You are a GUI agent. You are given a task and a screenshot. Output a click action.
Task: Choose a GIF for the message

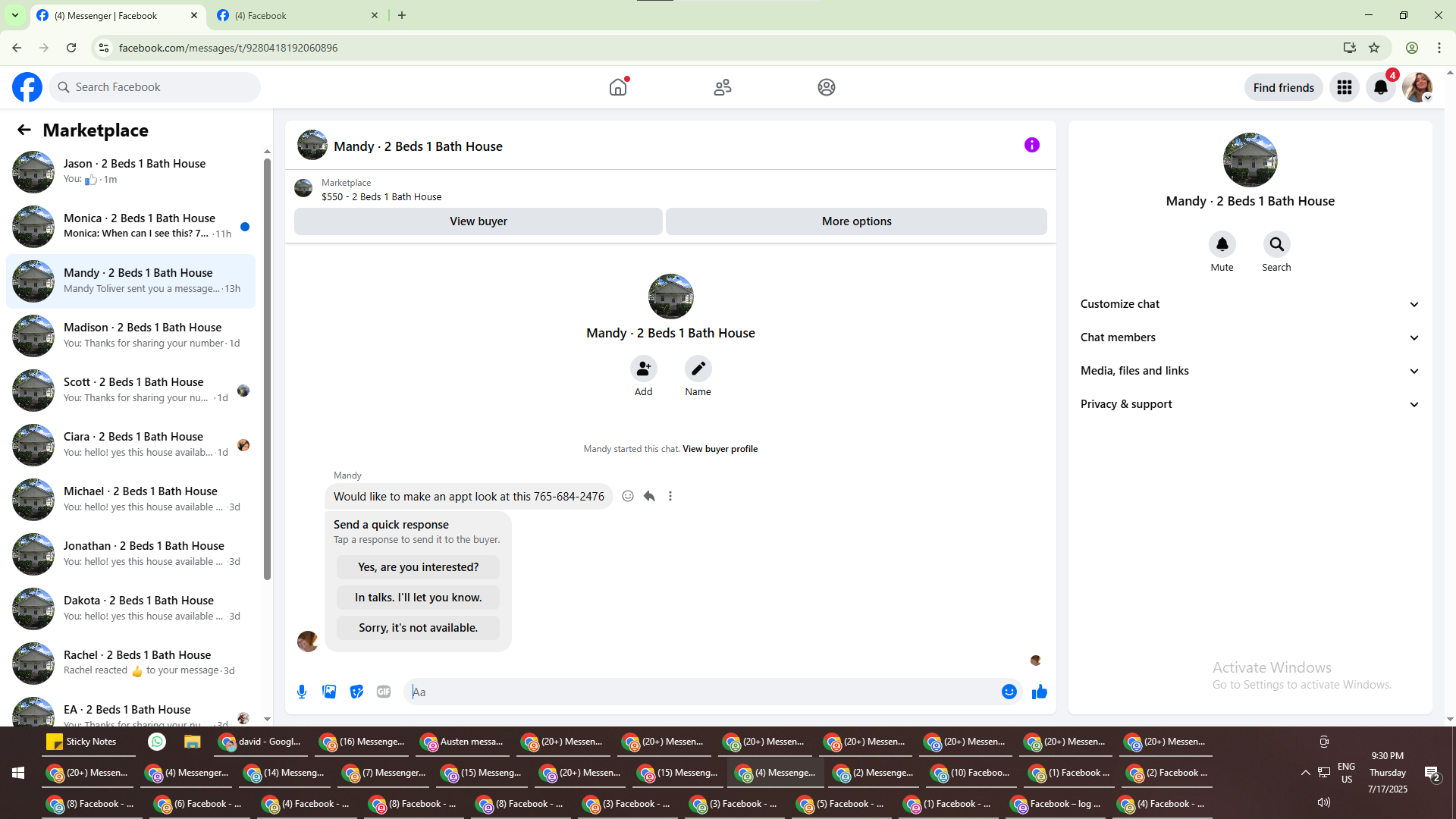384,692
